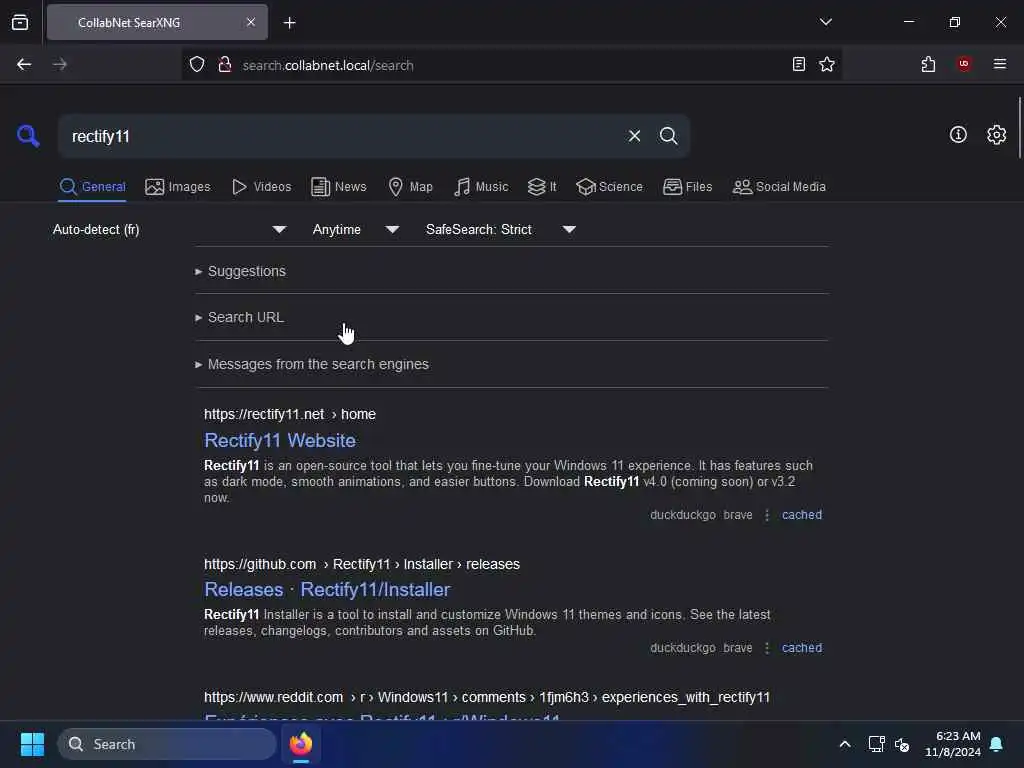Switch to the Science category
The image size is (1024, 768).
point(609,187)
